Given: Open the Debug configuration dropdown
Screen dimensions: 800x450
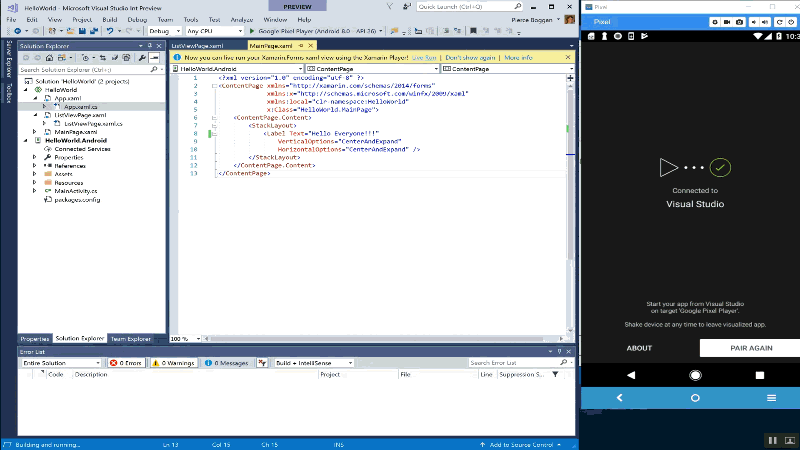Looking at the screenshot, I should [164, 31].
